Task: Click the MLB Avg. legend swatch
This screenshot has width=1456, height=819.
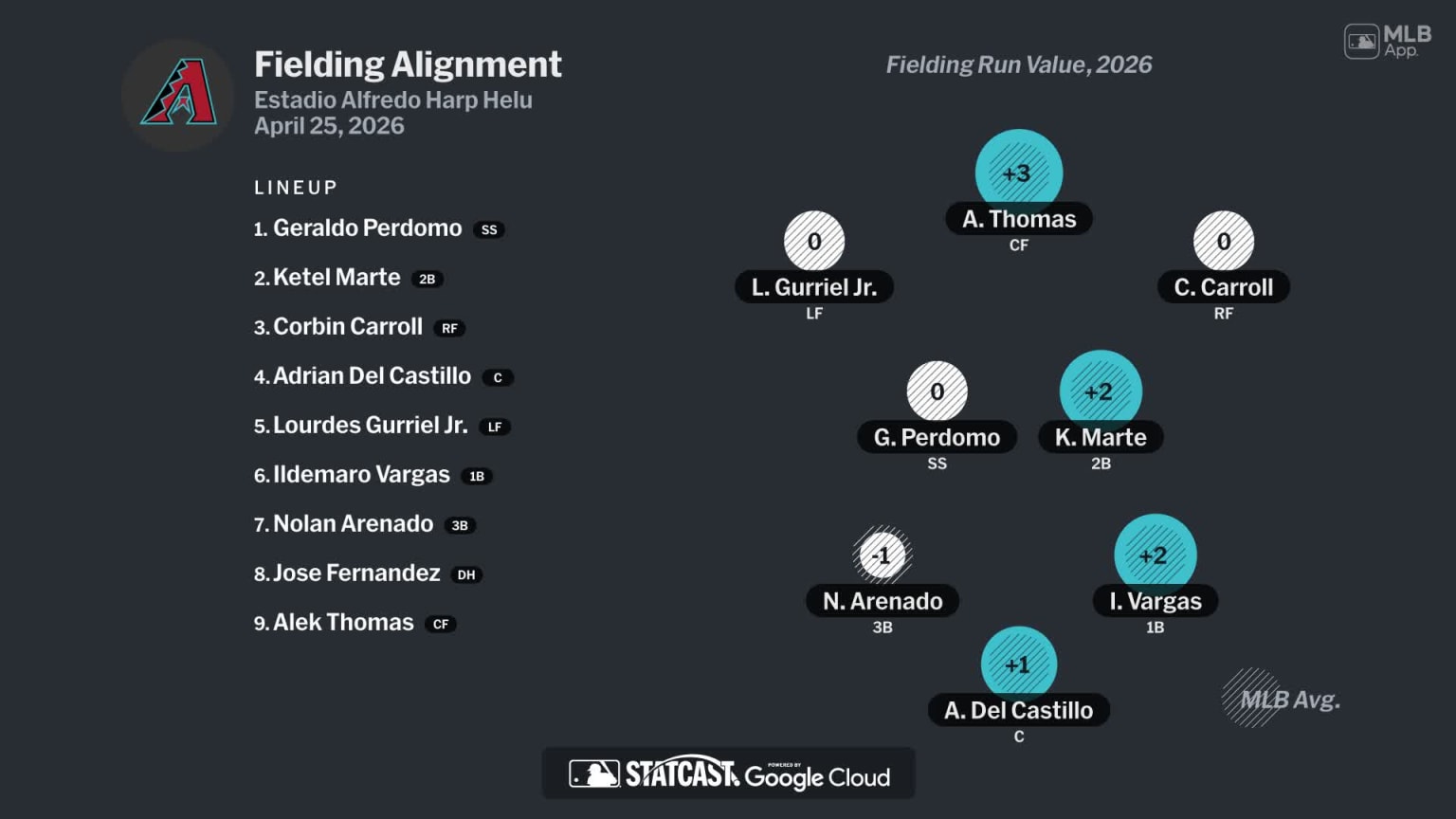Action: 1250,698
